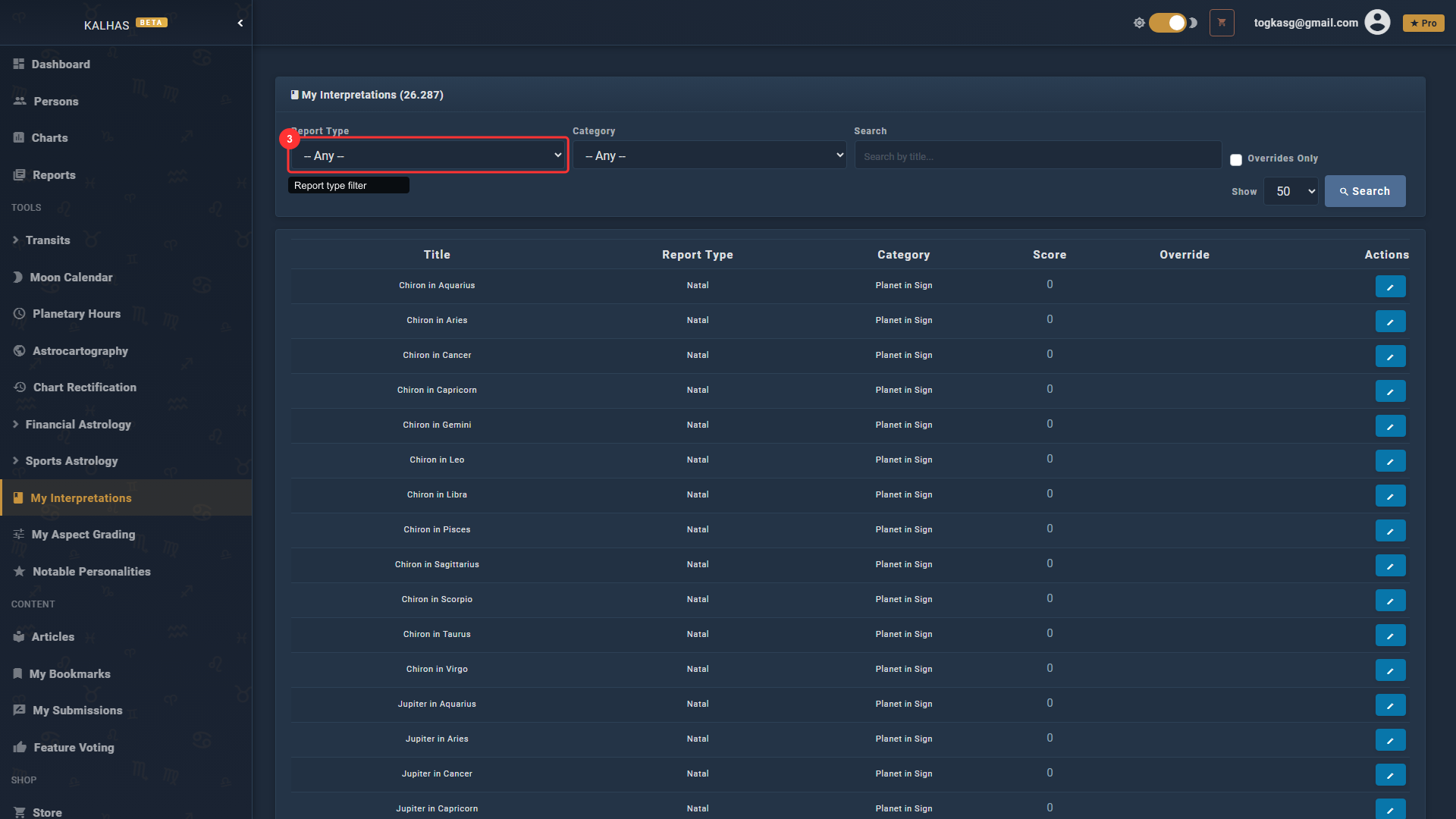Click edit pencil for Jupiter in Aries

click(1390, 740)
